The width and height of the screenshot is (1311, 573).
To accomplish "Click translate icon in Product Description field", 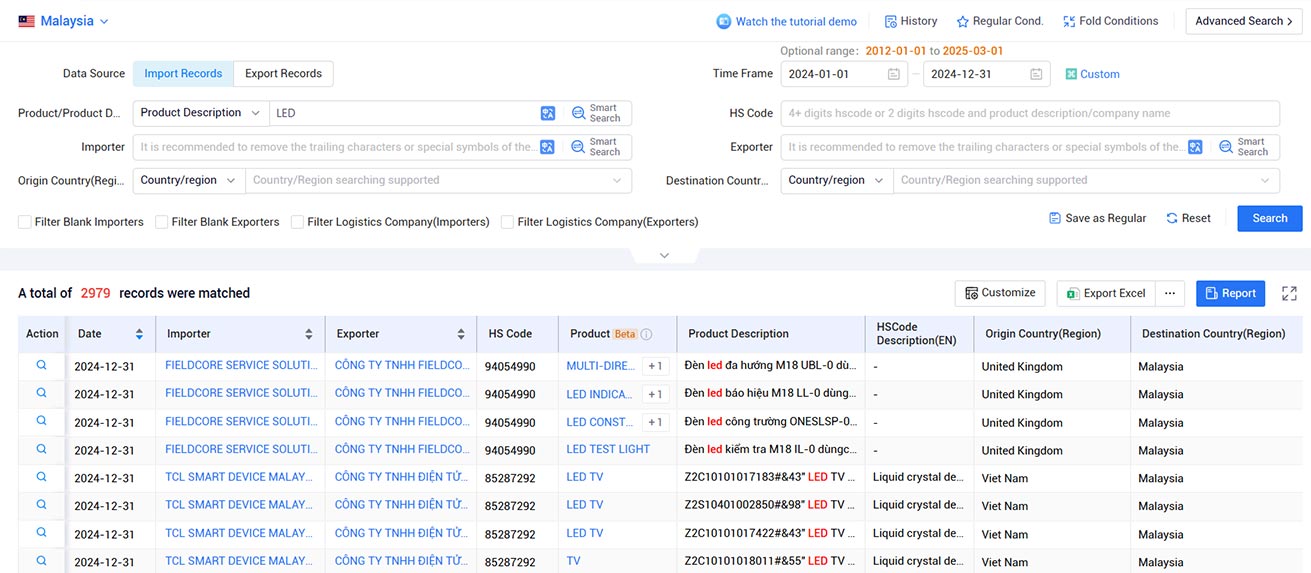I will coord(547,113).
